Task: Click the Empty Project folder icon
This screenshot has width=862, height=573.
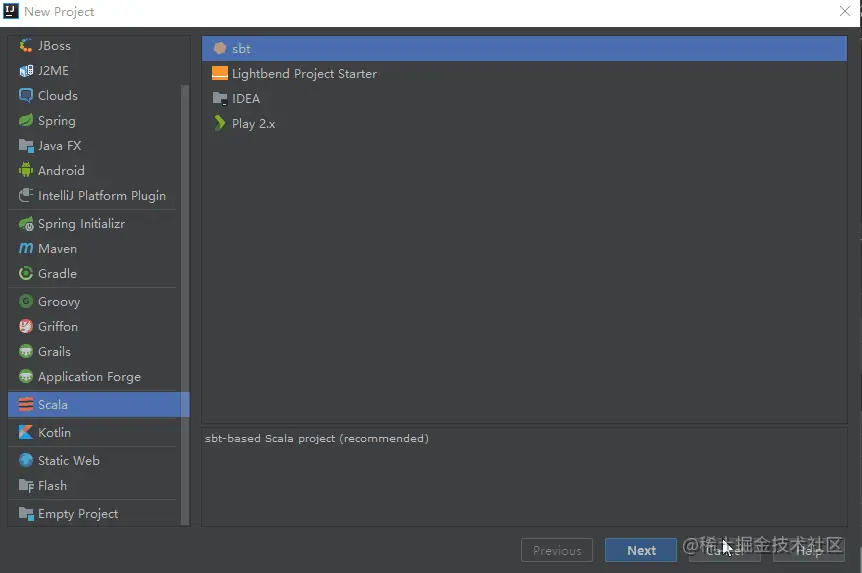Action: pos(26,514)
